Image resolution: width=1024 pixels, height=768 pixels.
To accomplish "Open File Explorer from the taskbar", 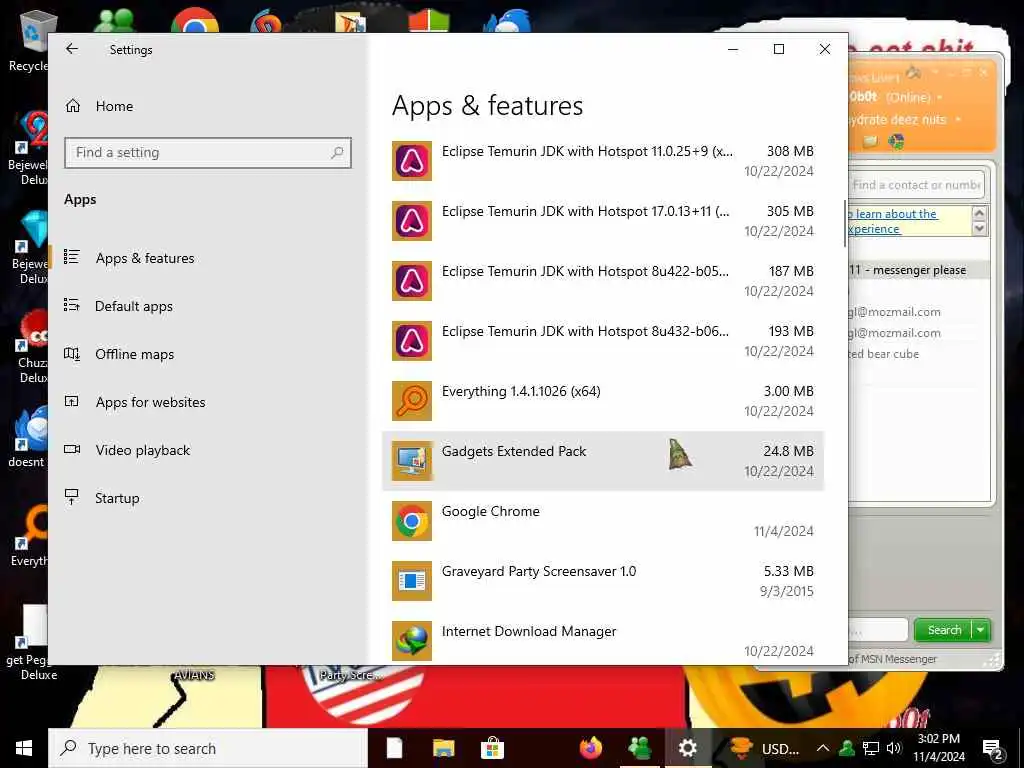I will click(x=443, y=748).
